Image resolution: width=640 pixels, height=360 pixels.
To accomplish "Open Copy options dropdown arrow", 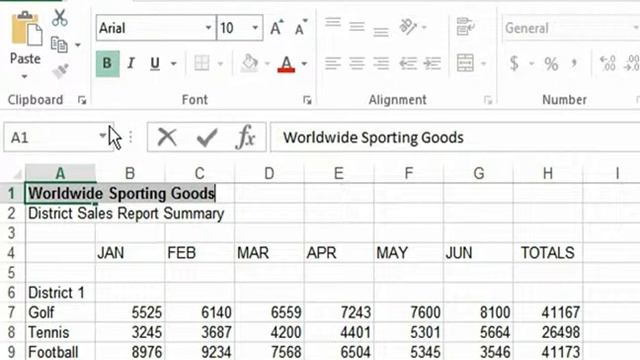I will pos(78,44).
